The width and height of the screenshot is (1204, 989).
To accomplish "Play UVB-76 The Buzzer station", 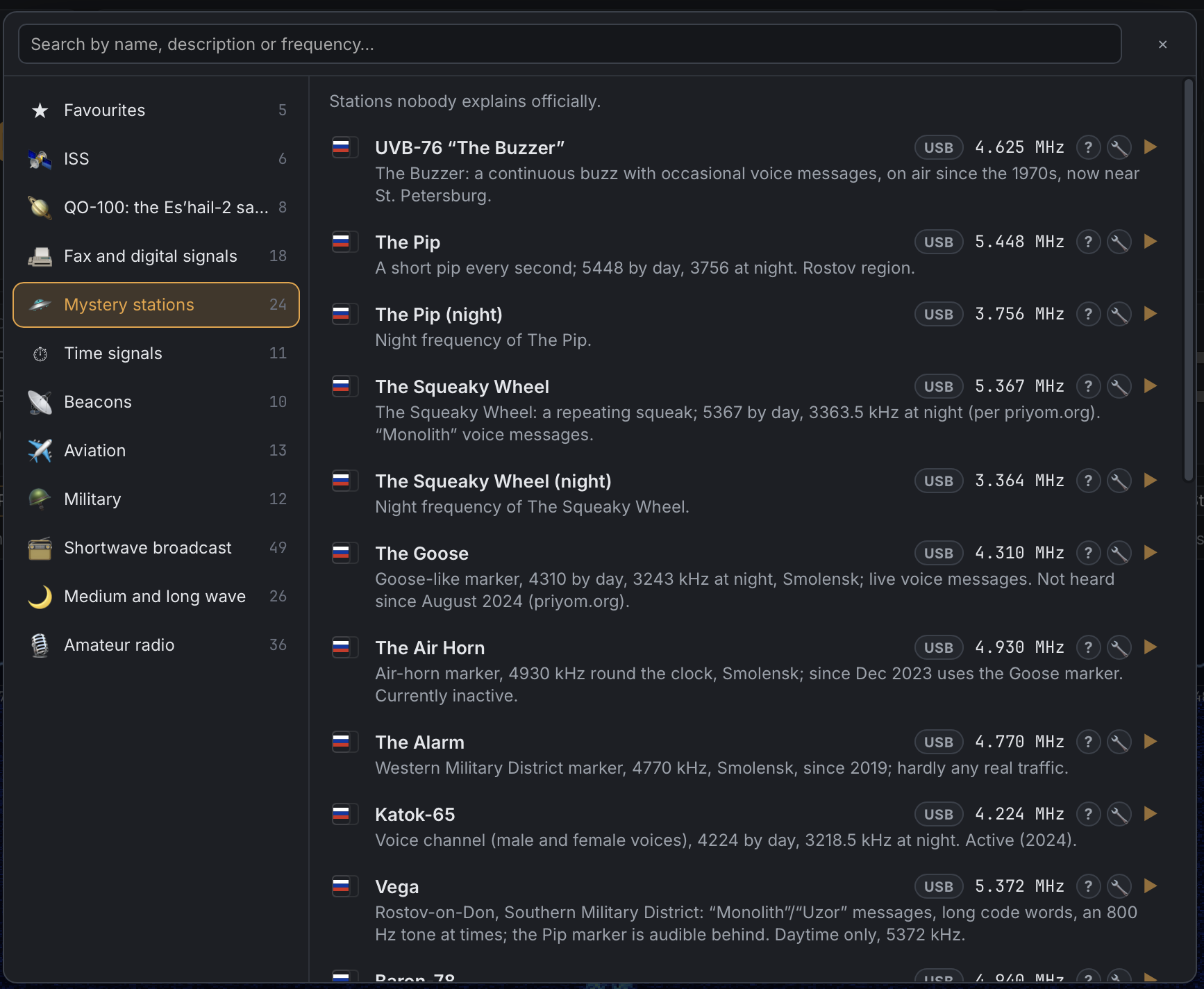I will pyautogui.click(x=1150, y=147).
